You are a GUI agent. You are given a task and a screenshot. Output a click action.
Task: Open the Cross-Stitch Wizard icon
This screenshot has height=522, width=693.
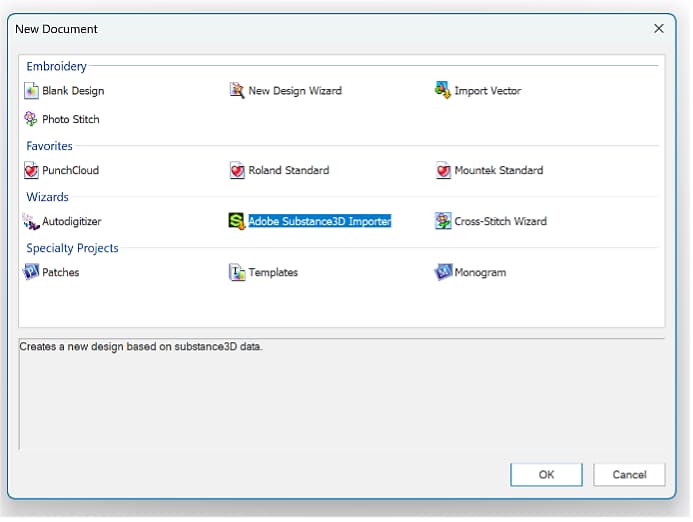(x=443, y=222)
